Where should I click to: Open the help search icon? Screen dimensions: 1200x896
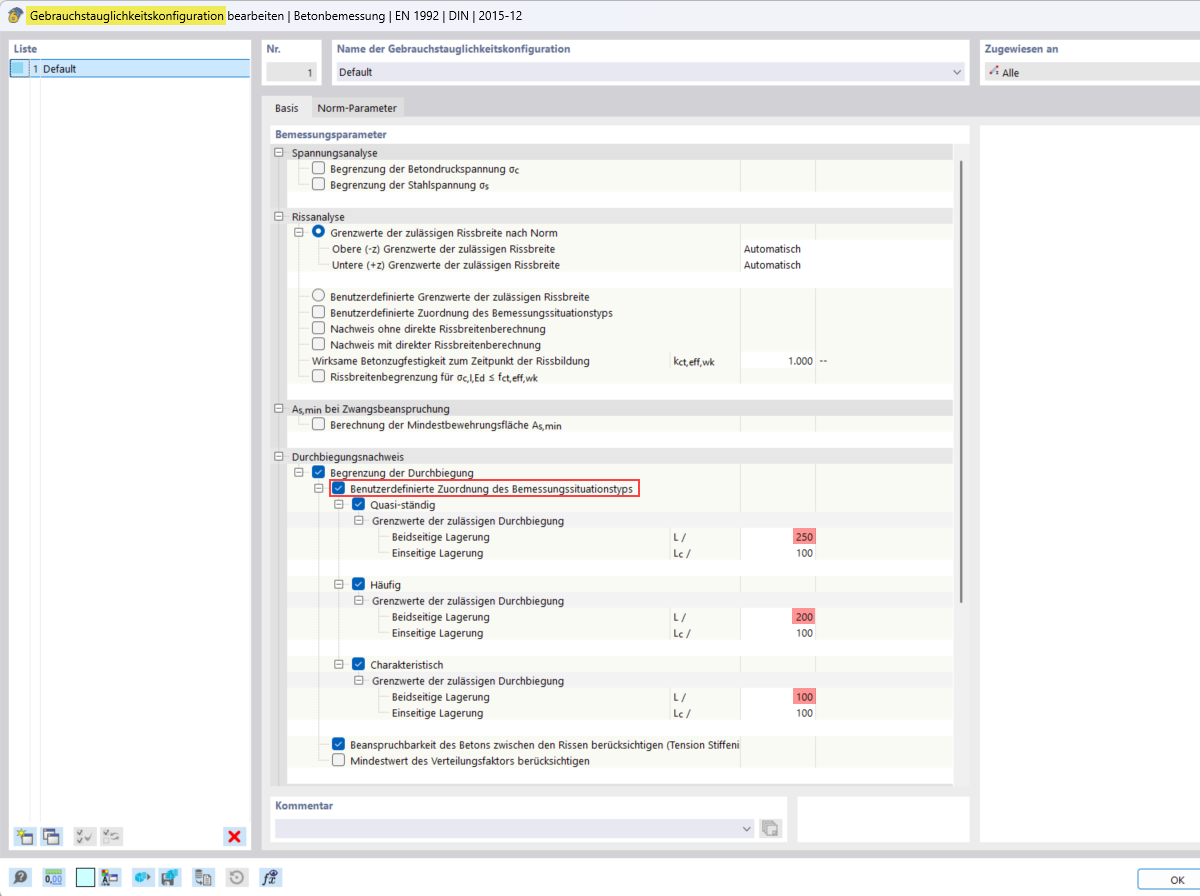click(x=21, y=878)
